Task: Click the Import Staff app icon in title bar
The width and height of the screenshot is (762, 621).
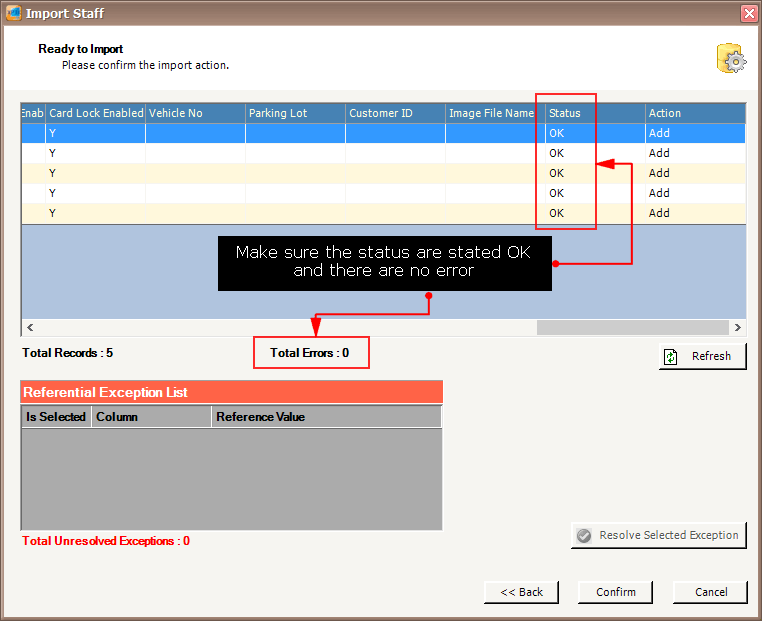Action: click(13, 13)
